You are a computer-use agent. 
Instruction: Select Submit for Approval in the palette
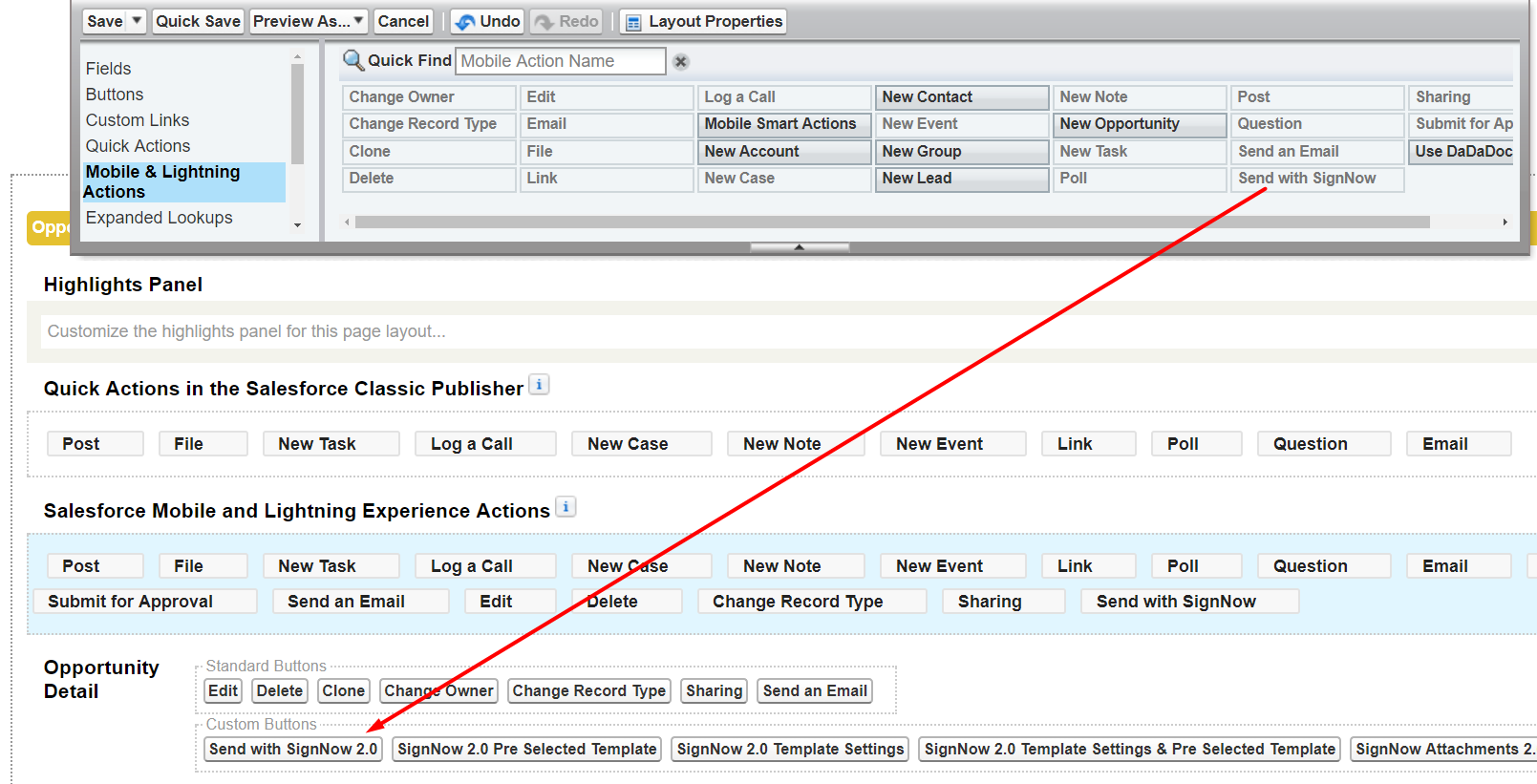1461,124
